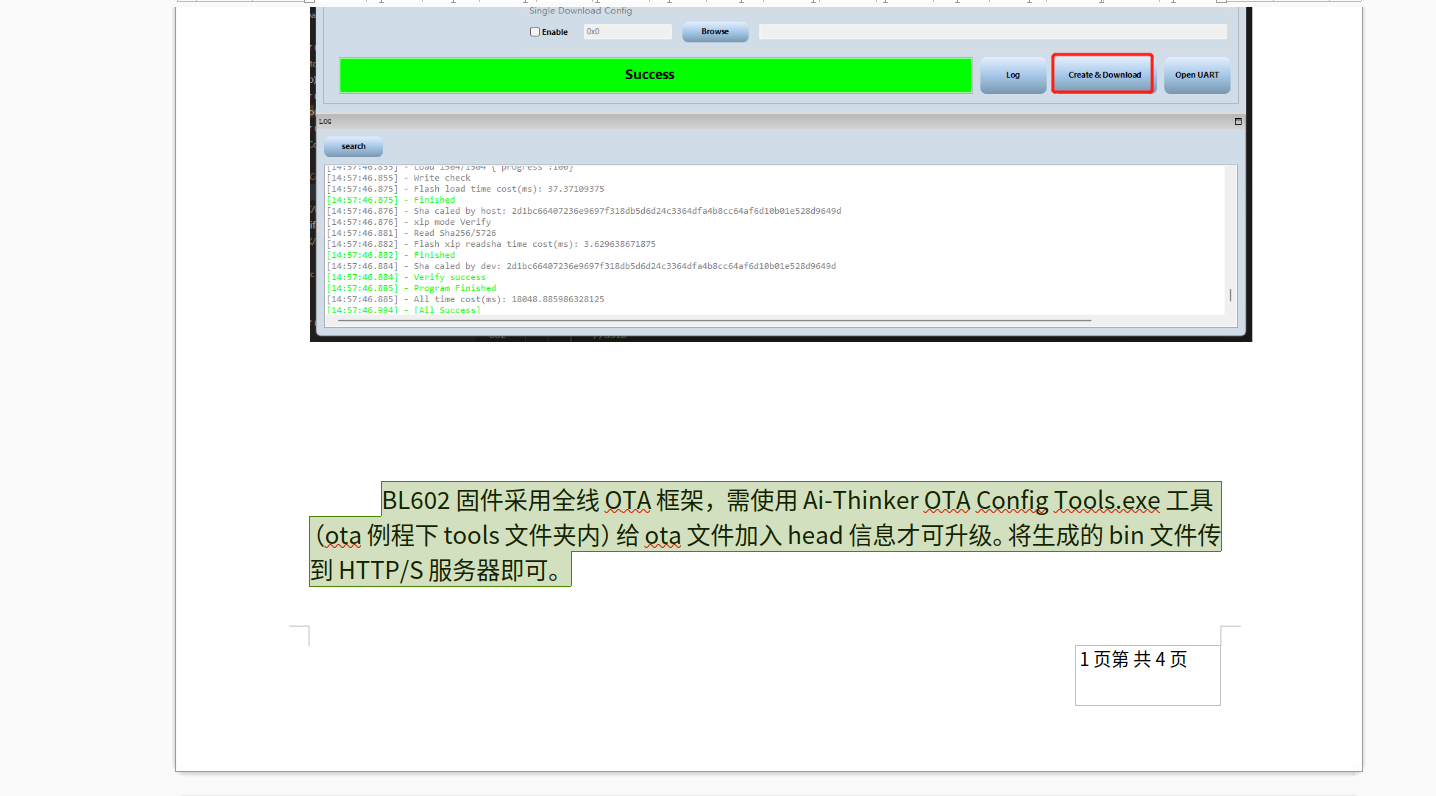Click the 'BL602' word in the paragraph

[x=416, y=500]
